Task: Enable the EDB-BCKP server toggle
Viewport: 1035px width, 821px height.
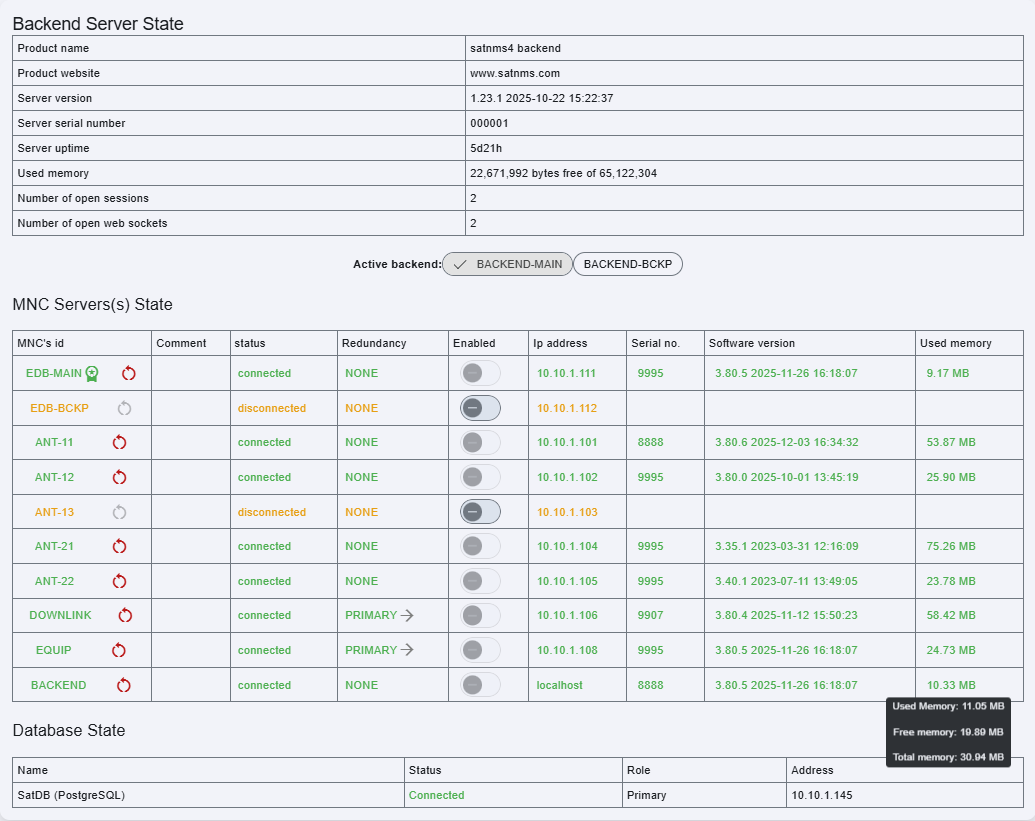Action: [x=478, y=407]
